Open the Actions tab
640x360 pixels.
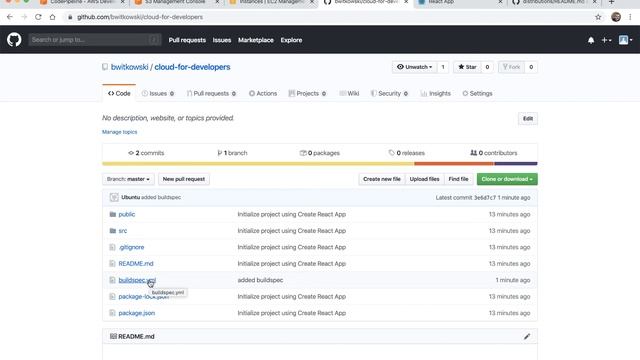tap(263, 93)
